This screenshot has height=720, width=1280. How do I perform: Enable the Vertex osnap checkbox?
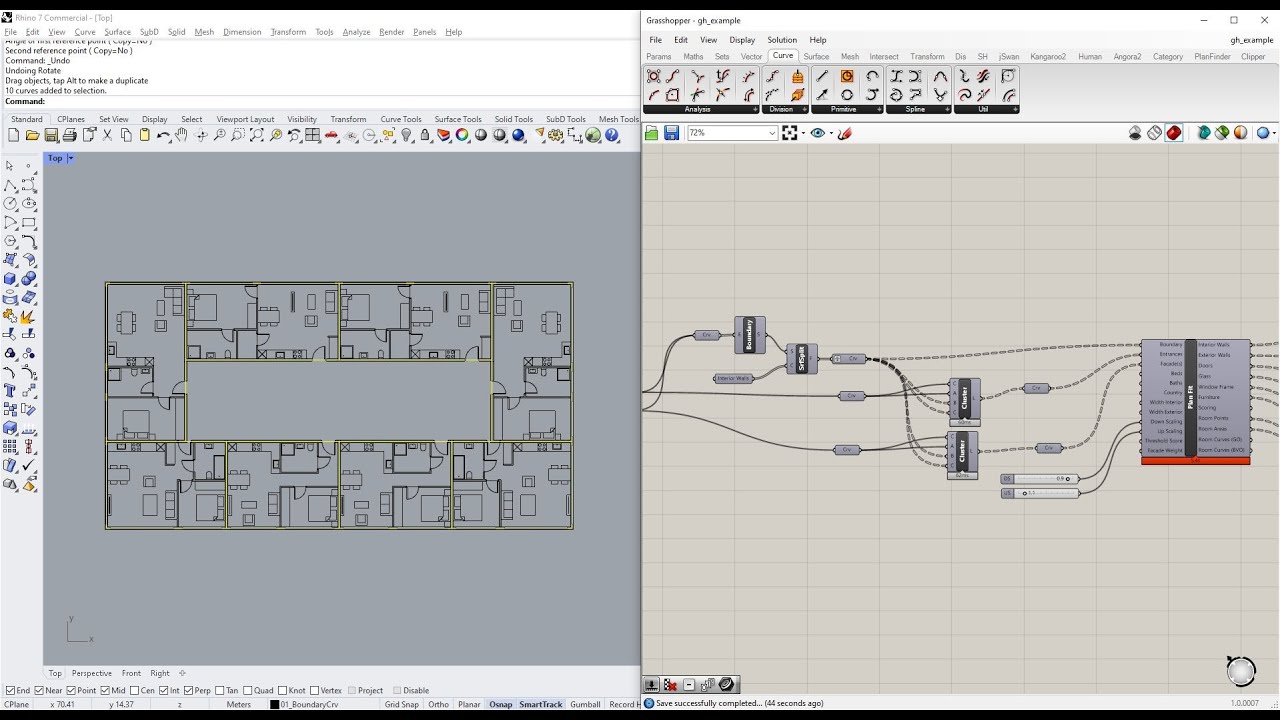coord(315,690)
